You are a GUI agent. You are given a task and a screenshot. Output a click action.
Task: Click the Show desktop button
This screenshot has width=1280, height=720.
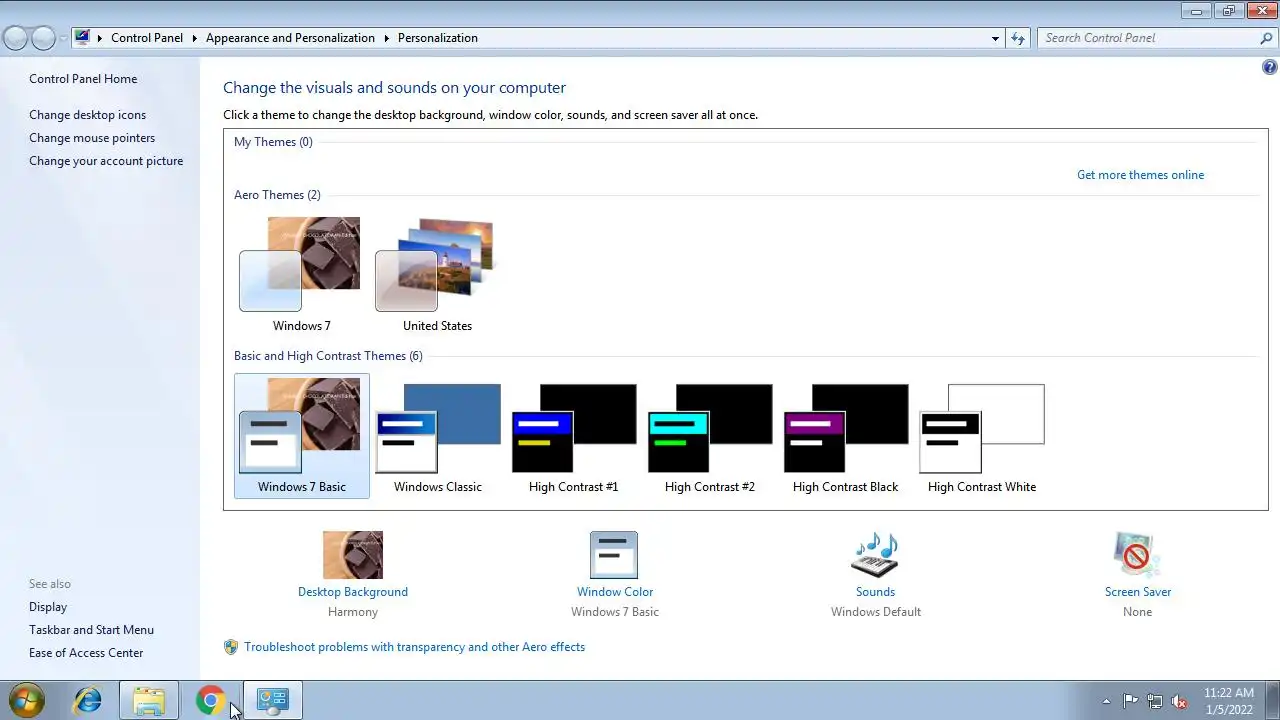[1272, 700]
